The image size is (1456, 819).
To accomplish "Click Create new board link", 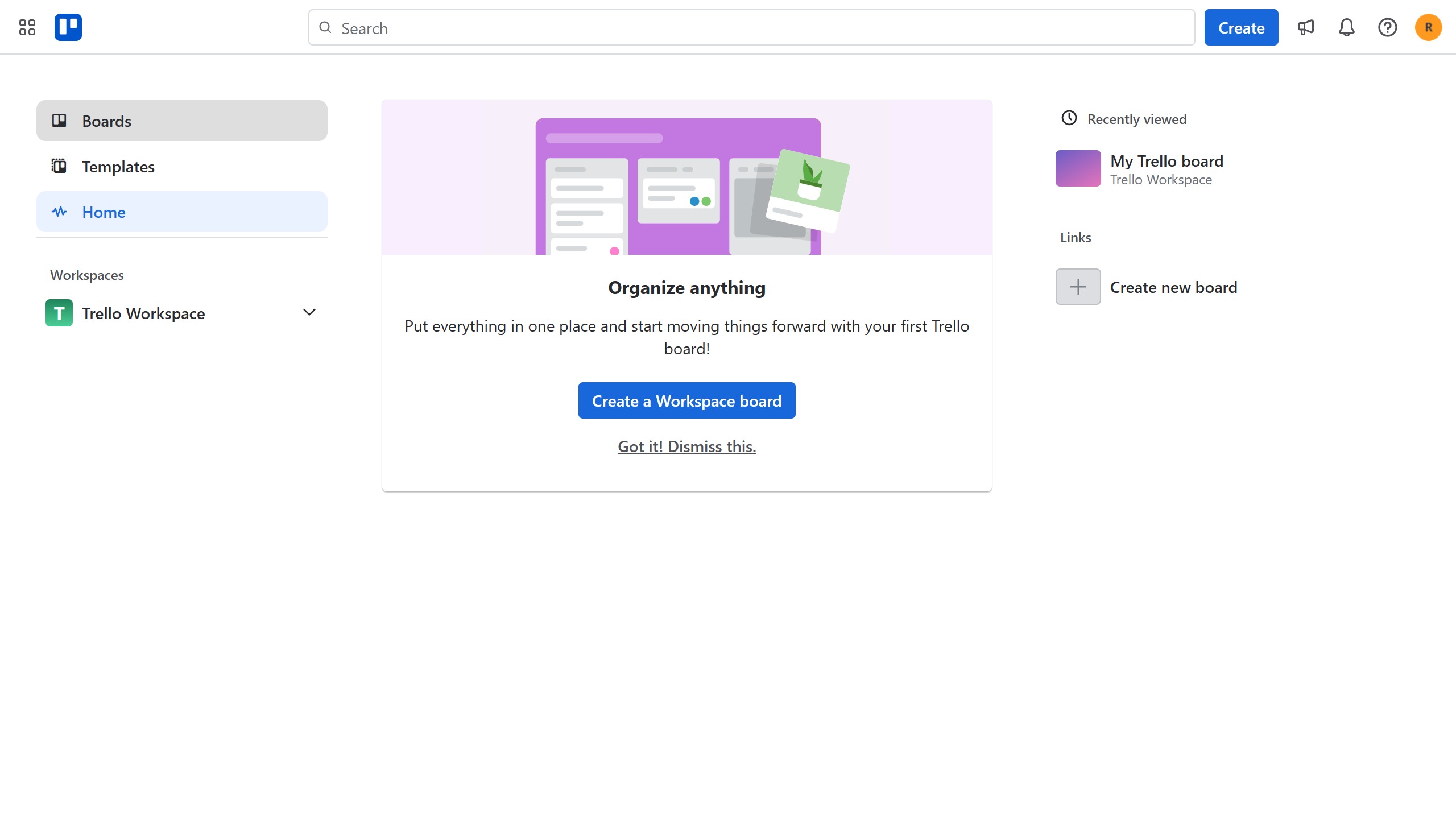I will (1173, 287).
